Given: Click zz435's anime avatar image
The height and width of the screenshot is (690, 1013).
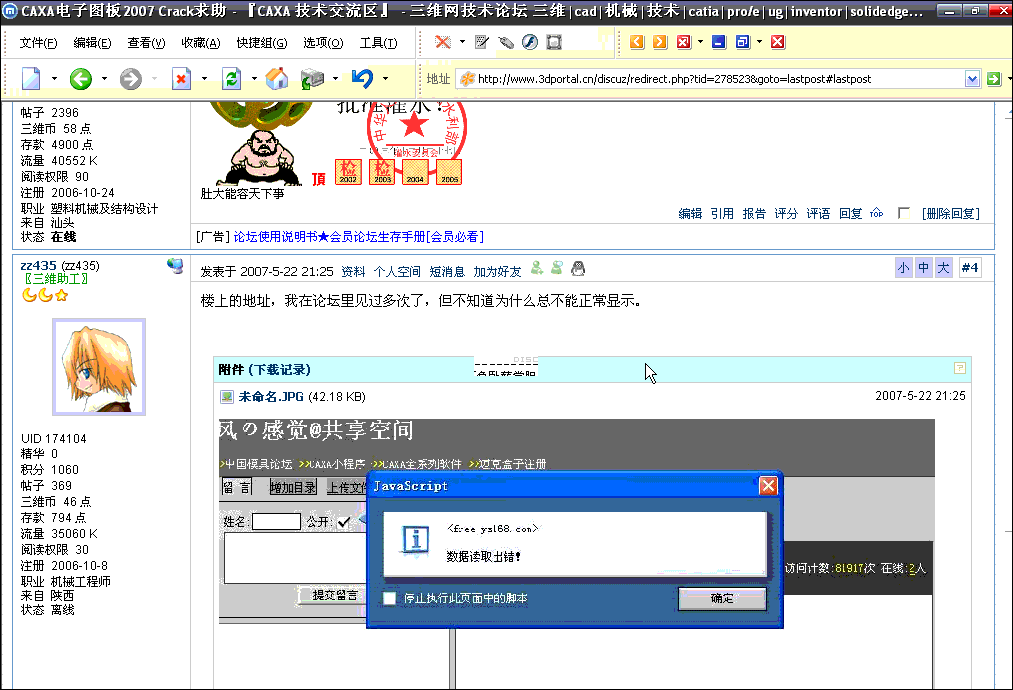Looking at the screenshot, I should (x=99, y=366).
